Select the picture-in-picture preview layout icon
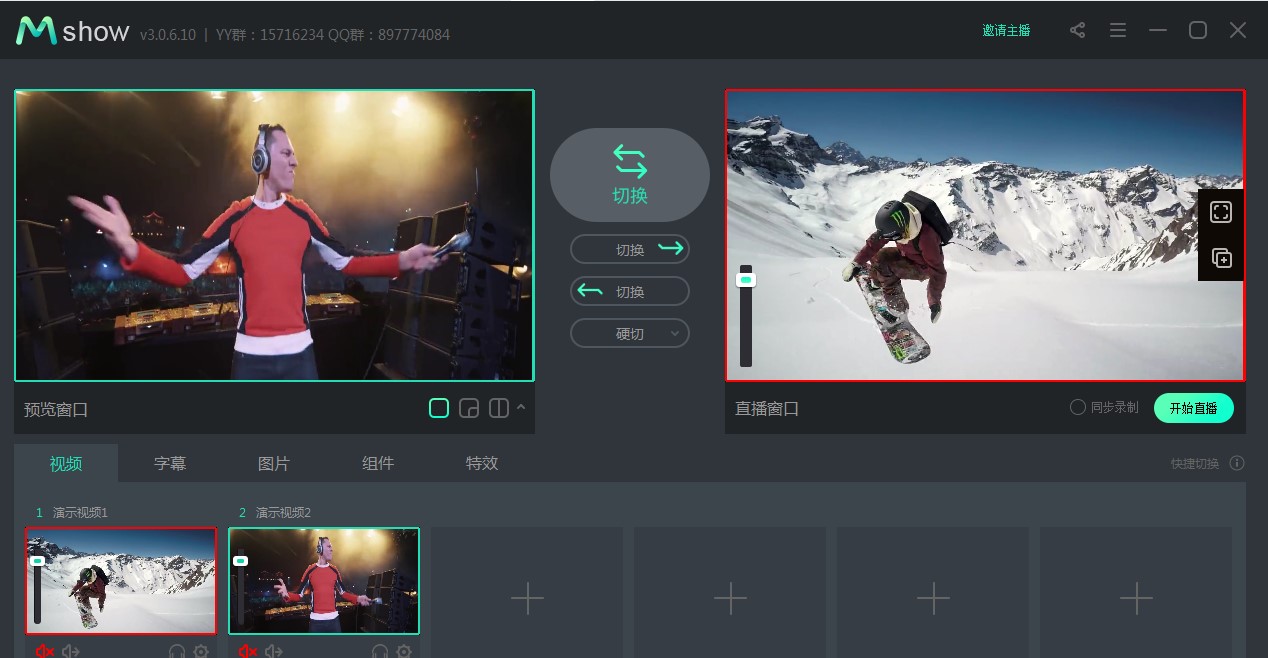1268x658 pixels. pyautogui.click(x=468, y=408)
